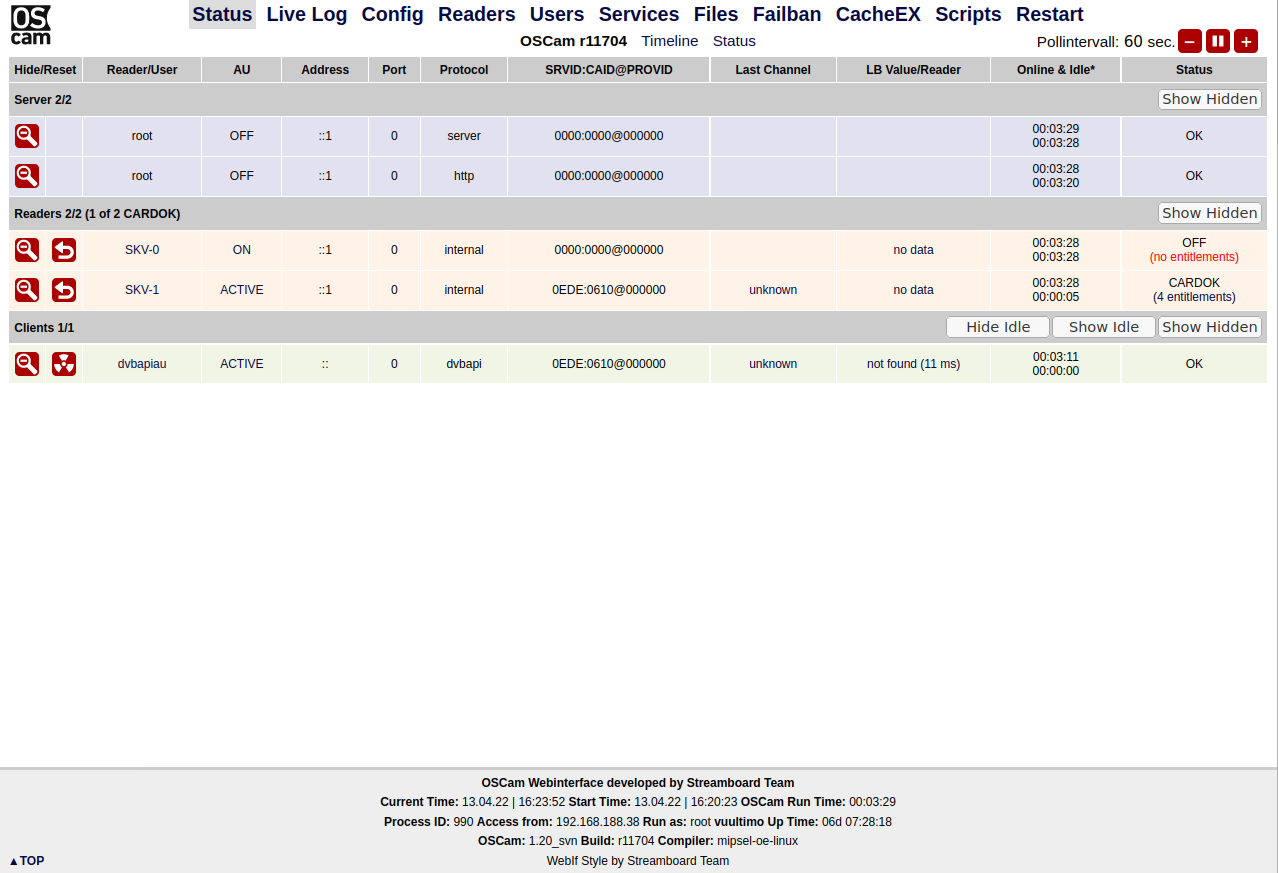Click Show Hidden in the Readers section

(x=1210, y=213)
